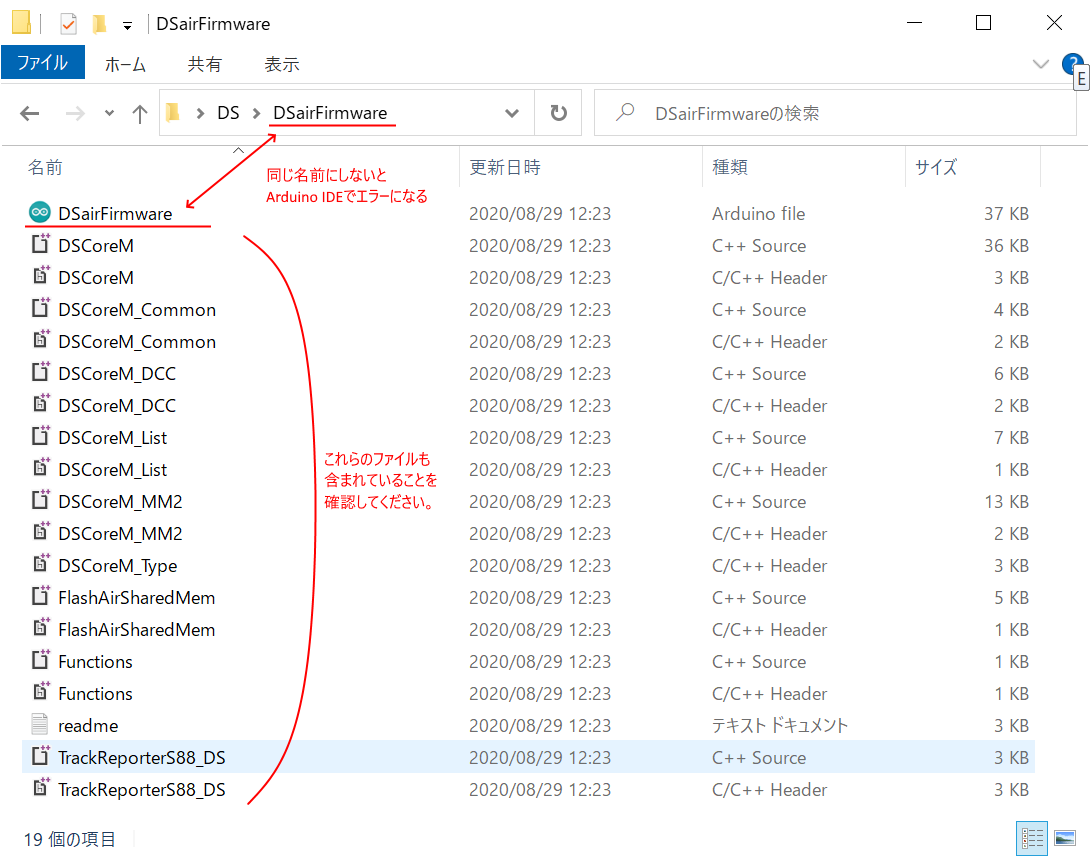The width and height of the screenshot is (1090, 857).
Task: Open the recent locations dropdown arrow
Action: click(x=109, y=113)
